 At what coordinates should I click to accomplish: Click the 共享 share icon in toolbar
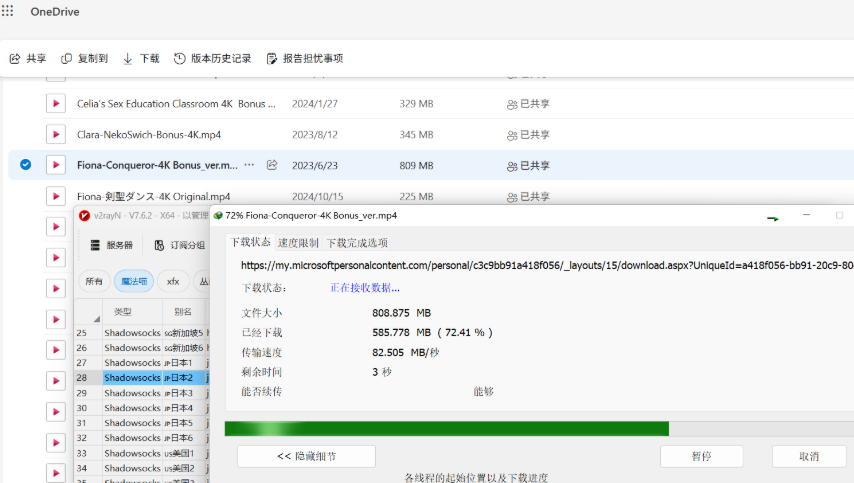point(15,59)
